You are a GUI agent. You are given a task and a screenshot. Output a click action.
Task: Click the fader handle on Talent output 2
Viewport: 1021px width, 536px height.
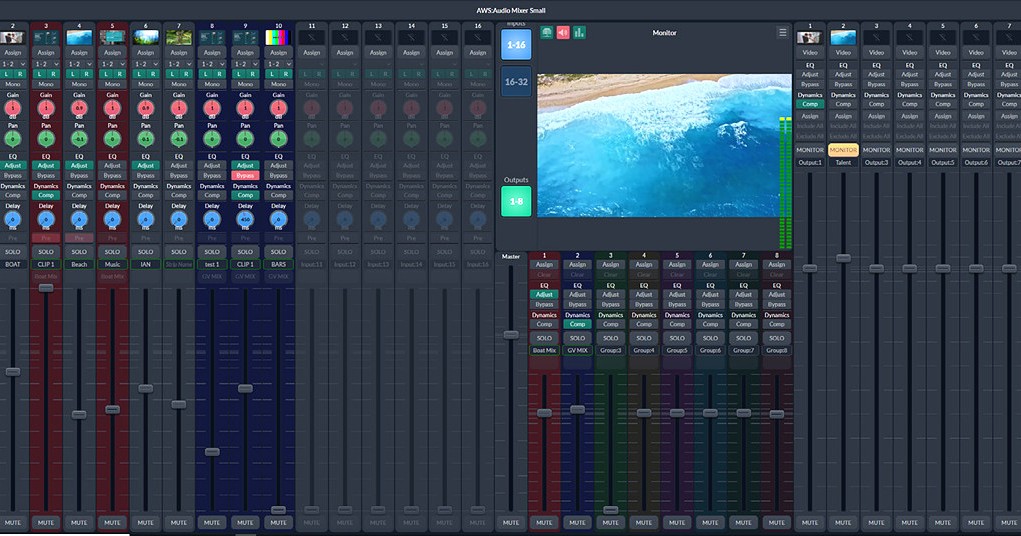click(843, 259)
